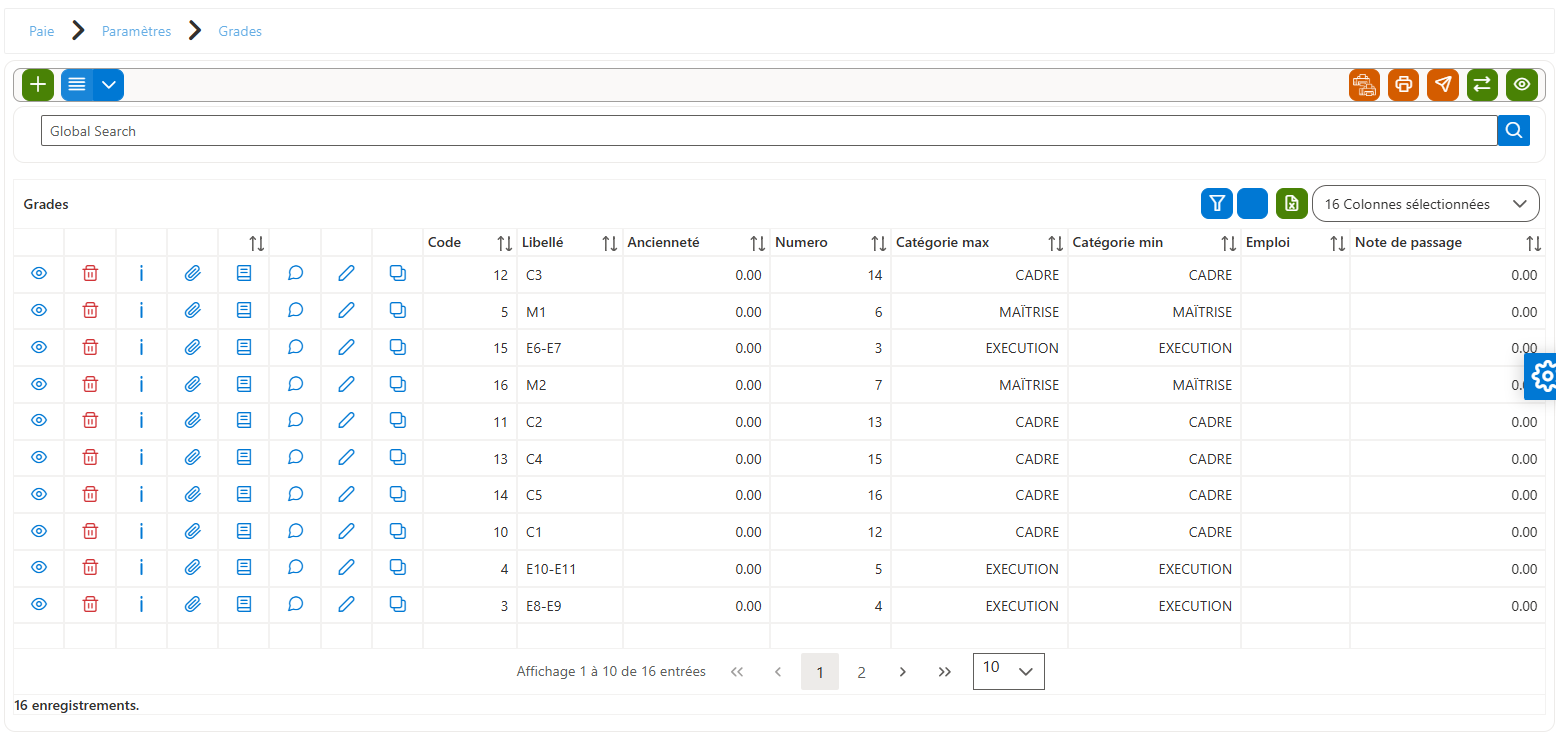Click the blue list view button
Screen dimensions: 1556x733
77,85
